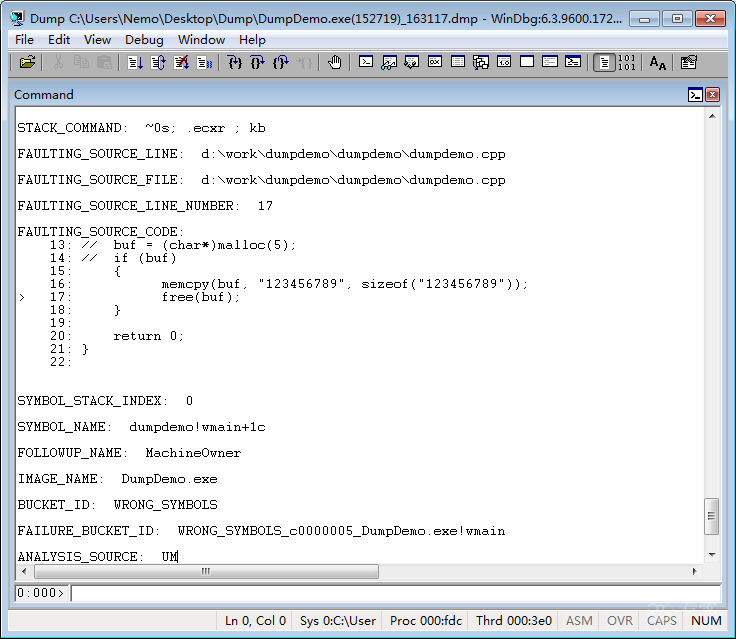Click the memcpy source line 16

[345, 284]
